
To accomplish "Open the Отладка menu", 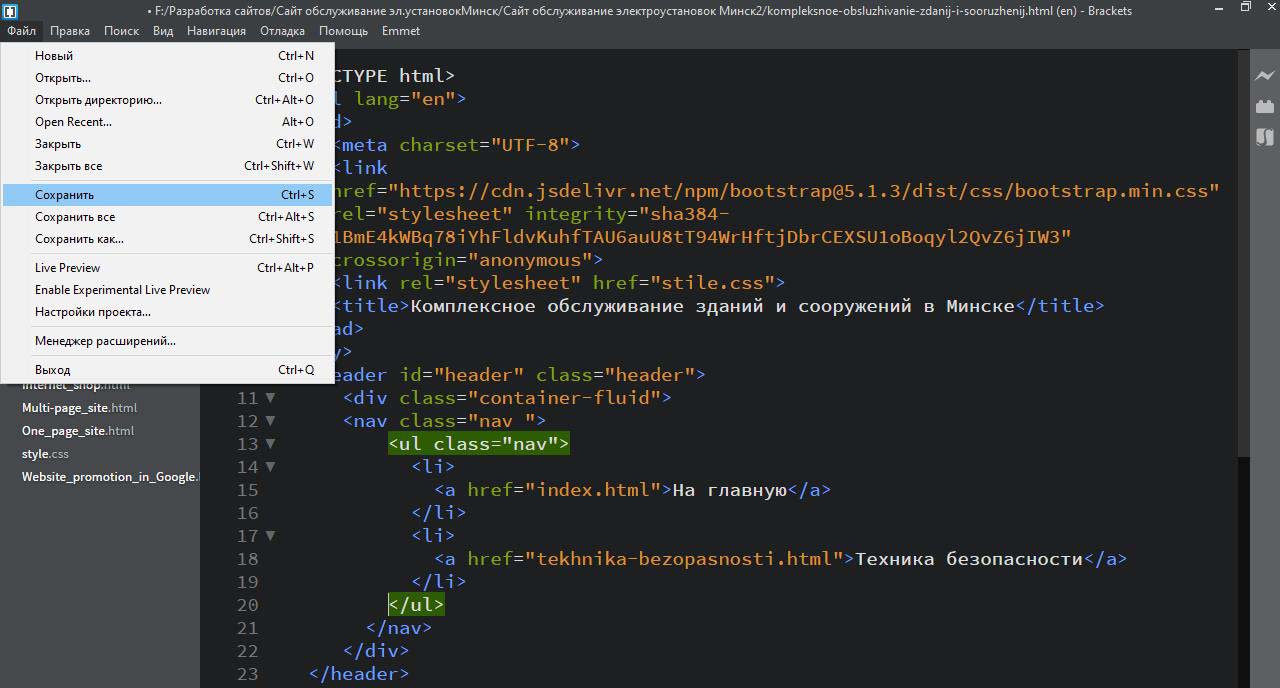I will [x=283, y=31].
